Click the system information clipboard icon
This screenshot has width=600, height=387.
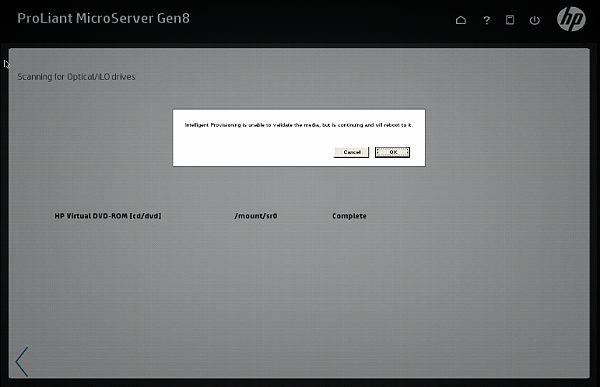[x=510, y=20]
